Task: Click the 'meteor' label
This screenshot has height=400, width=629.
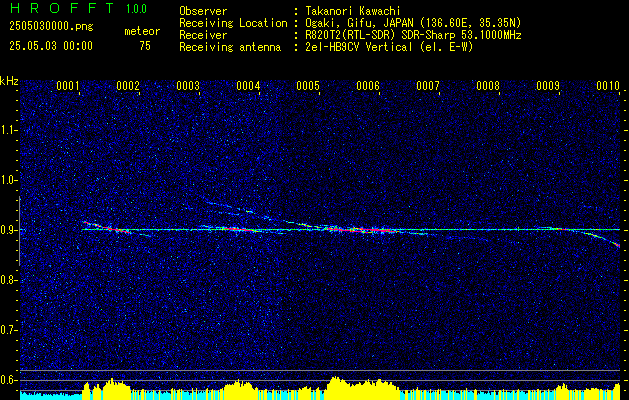Action: pyautogui.click(x=142, y=31)
